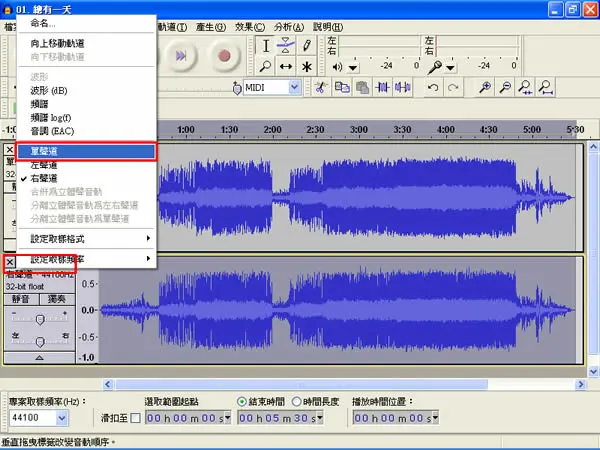
Task: Click the red record button
Action: click(x=224, y=55)
